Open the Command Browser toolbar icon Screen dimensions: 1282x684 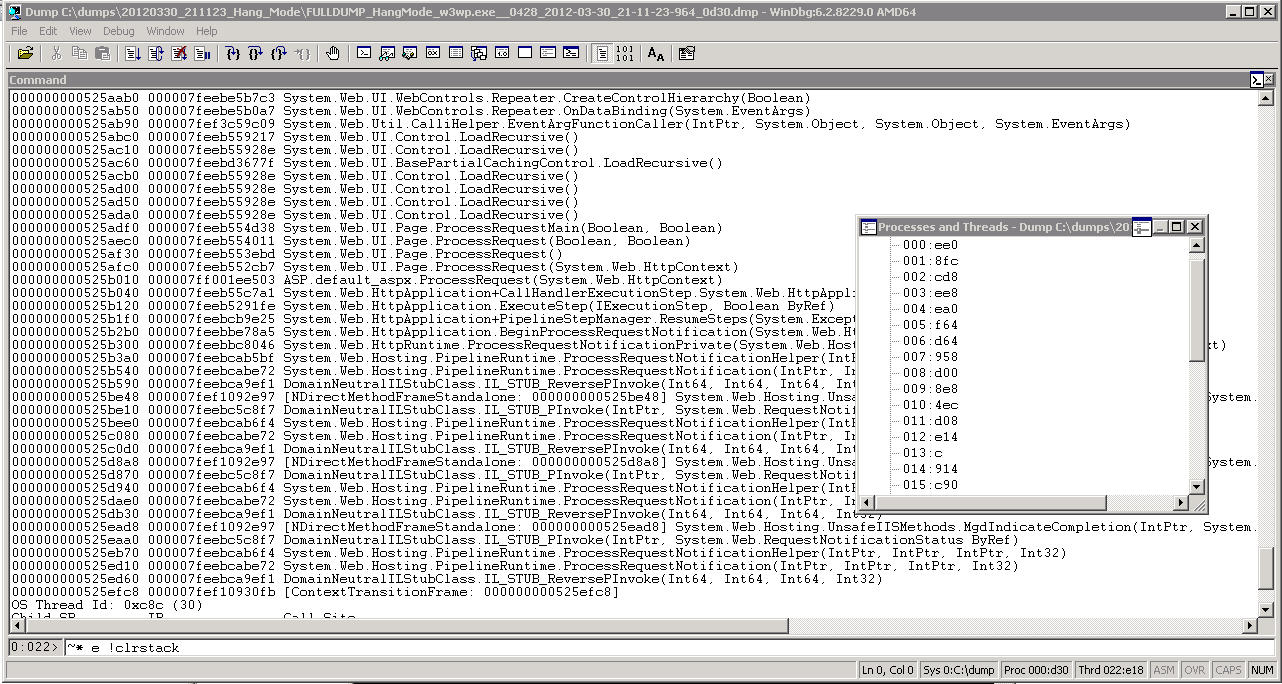coord(571,53)
